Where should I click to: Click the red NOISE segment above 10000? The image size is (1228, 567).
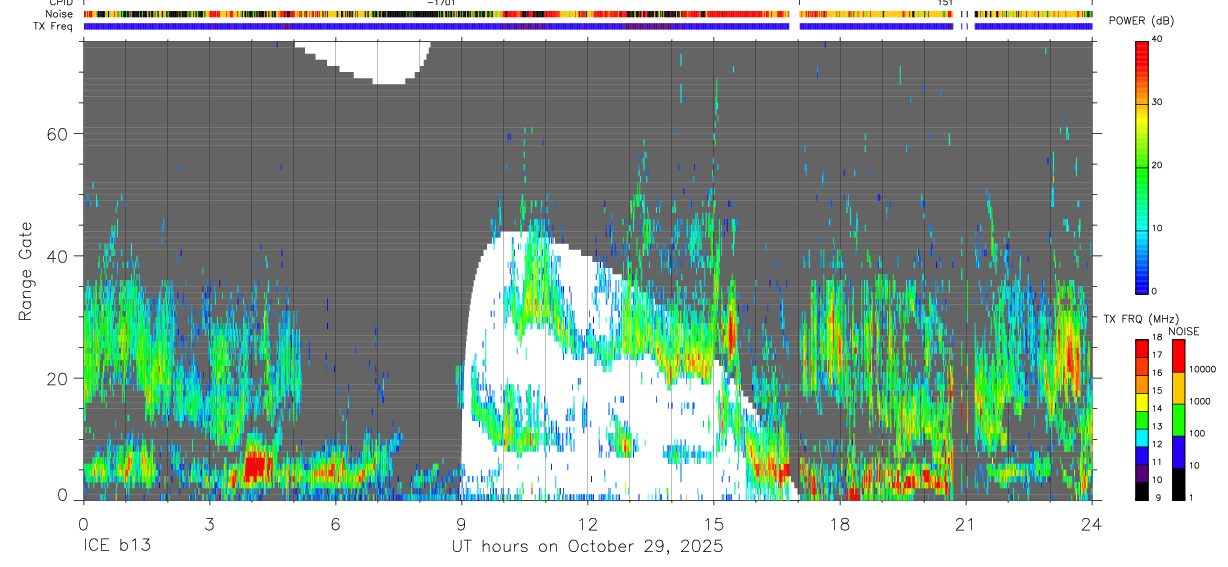coord(1178,356)
